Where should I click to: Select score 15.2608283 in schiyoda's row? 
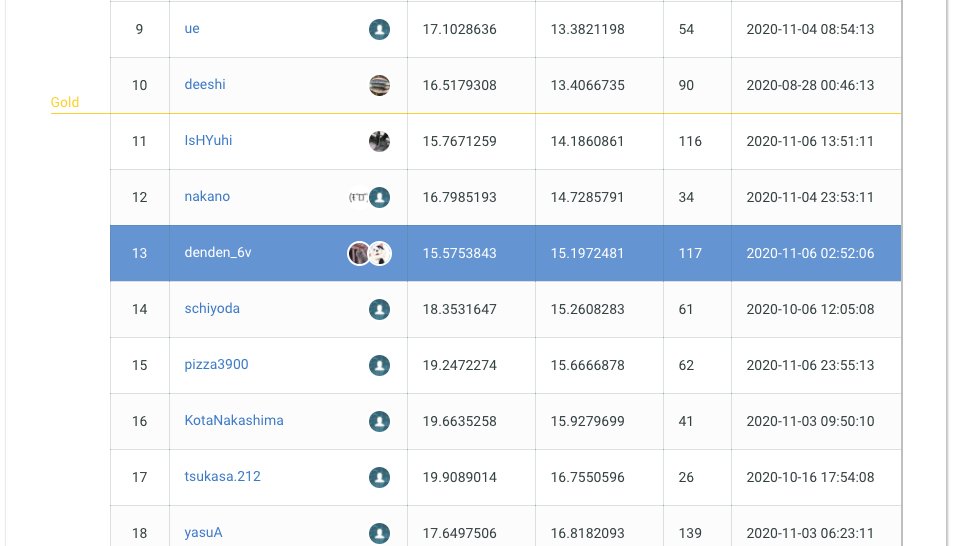tap(588, 309)
